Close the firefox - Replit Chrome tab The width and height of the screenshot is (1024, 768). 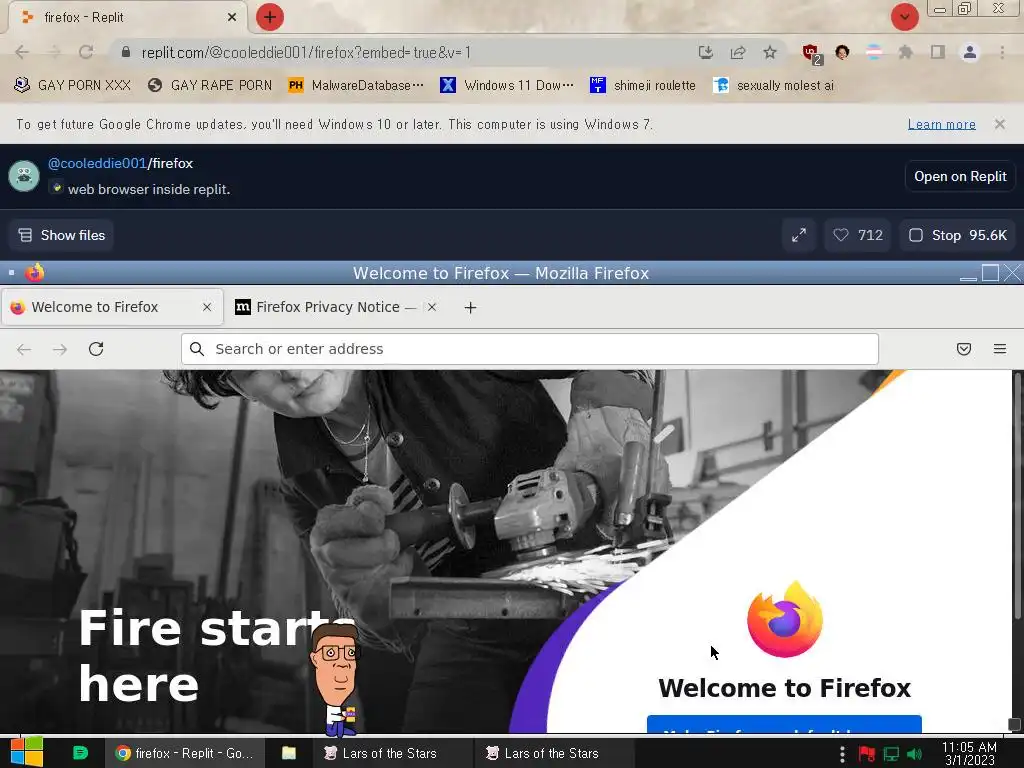(x=232, y=17)
